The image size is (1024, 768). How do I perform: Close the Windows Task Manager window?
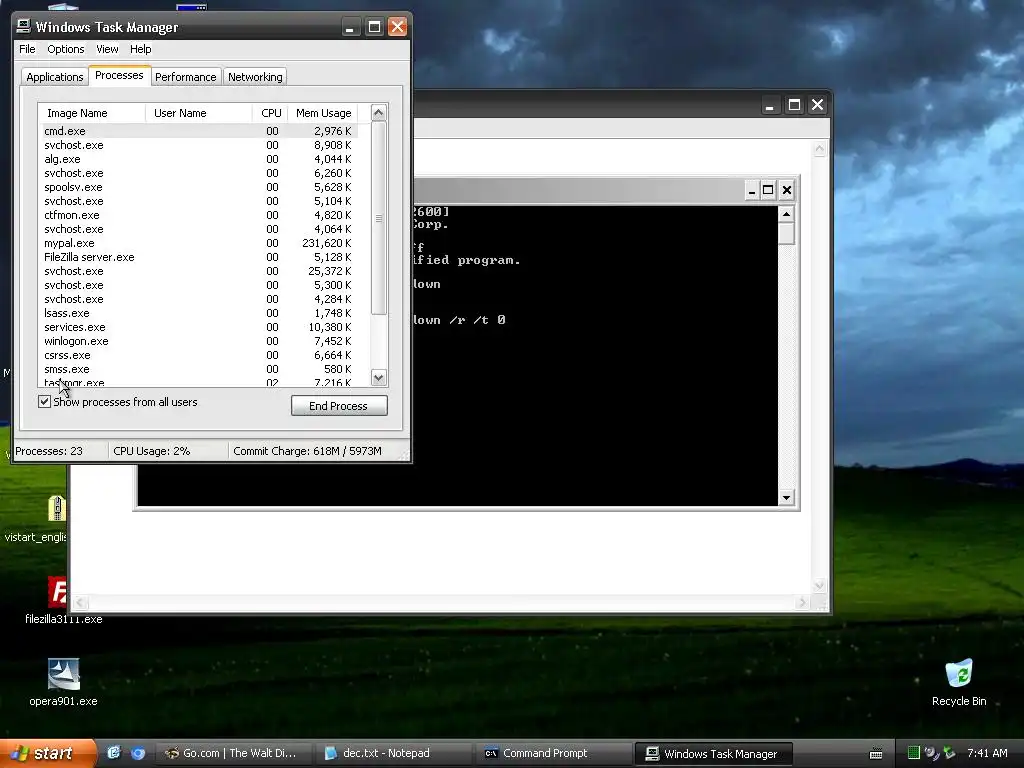[x=397, y=27]
